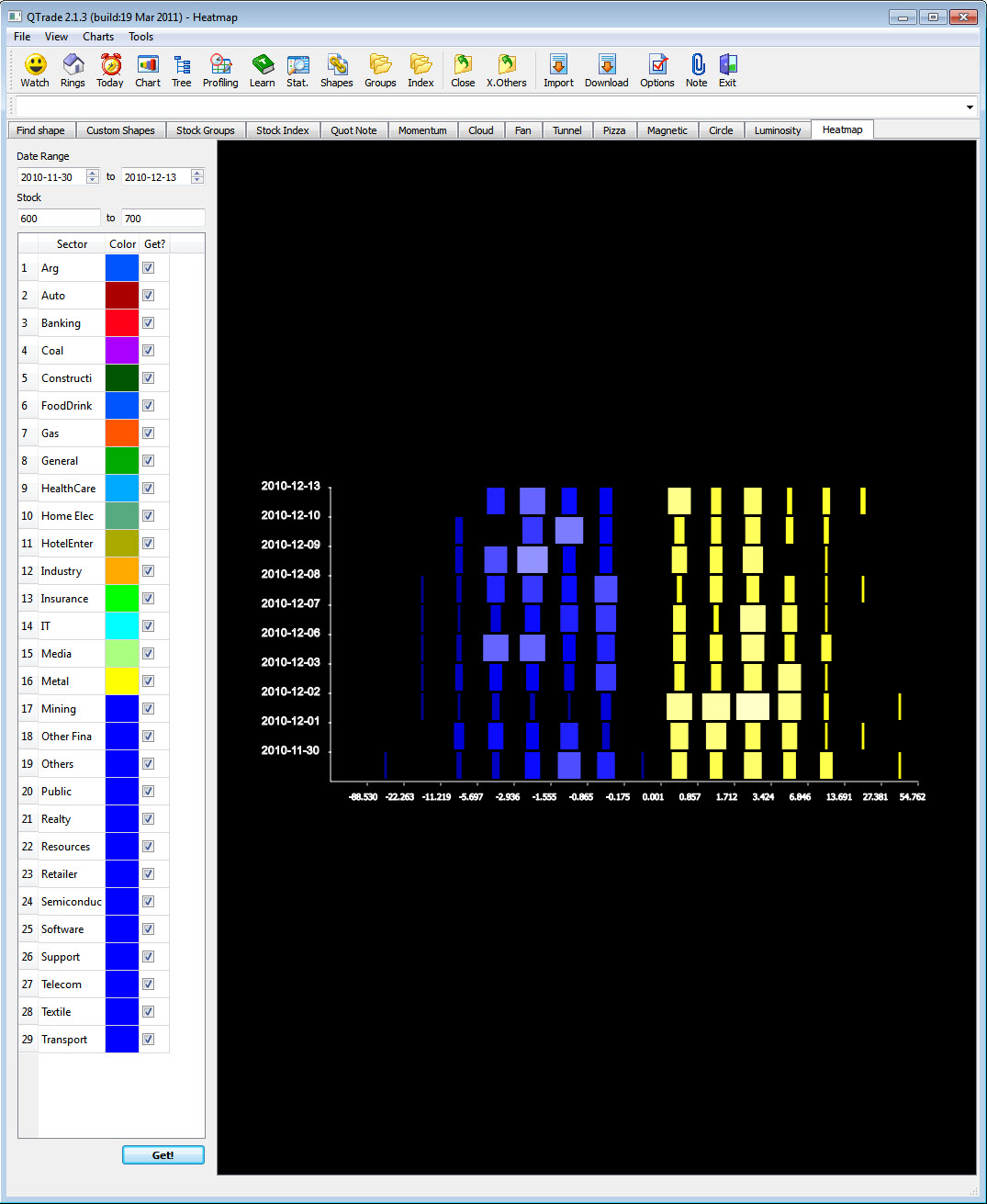This screenshot has height=1204, width=987.
Task: Toggle the HealthCare Get? checkbox
Action: [148, 488]
